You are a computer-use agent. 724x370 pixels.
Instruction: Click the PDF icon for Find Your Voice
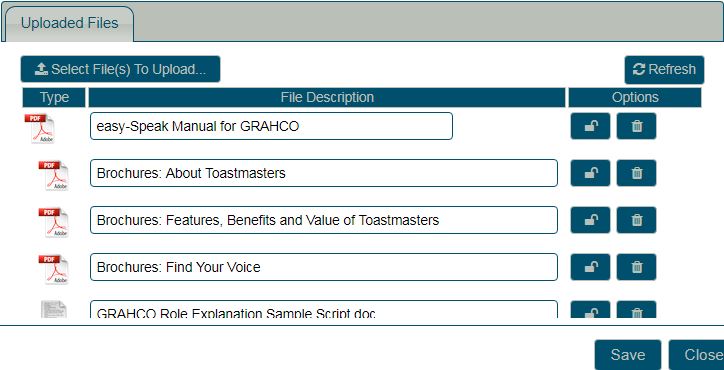[54, 270]
